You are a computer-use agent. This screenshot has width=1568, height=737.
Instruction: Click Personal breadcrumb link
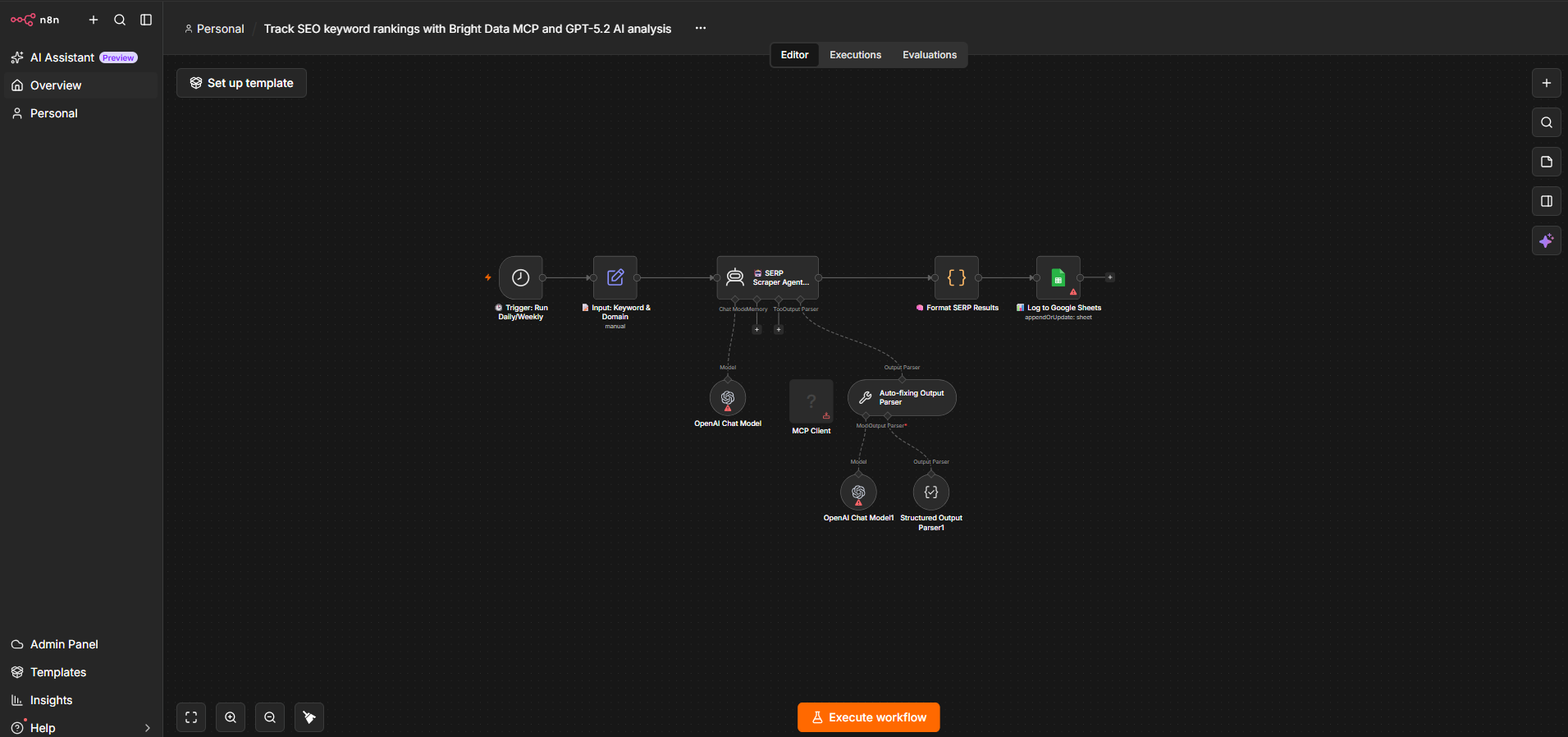[214, 29]
